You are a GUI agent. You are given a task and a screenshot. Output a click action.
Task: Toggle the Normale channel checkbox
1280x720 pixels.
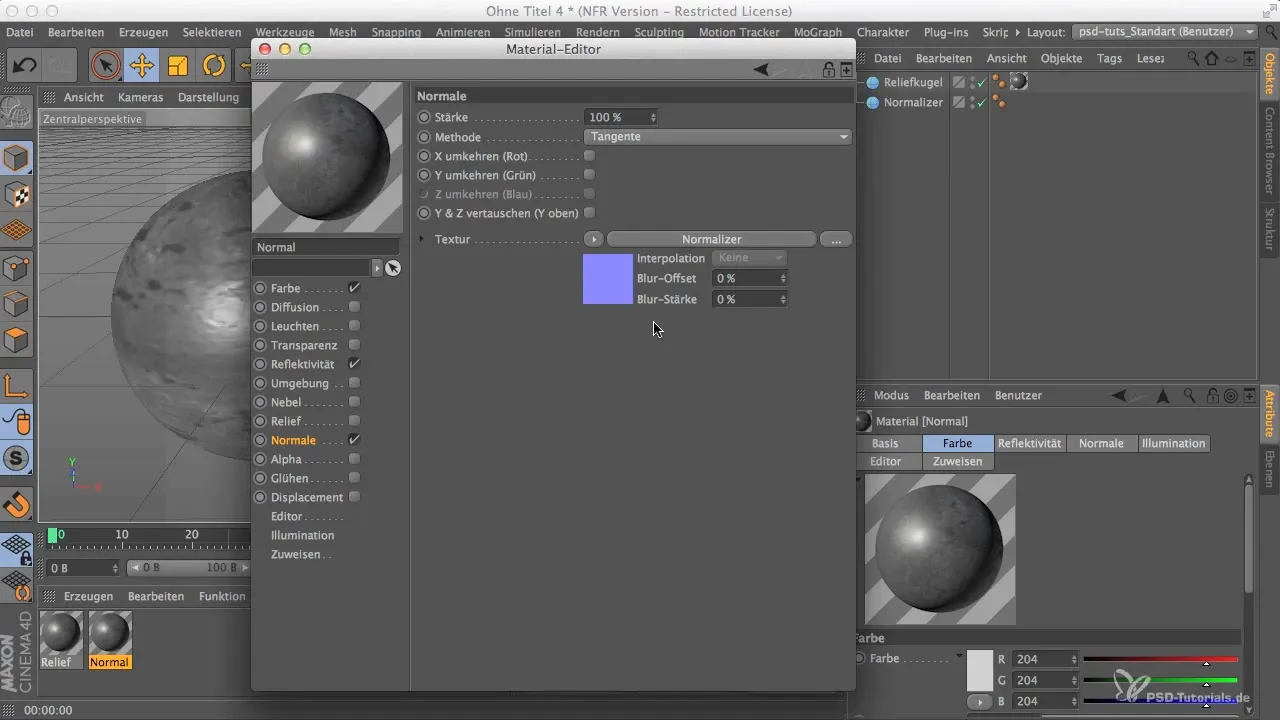click(x=354, y=440)
